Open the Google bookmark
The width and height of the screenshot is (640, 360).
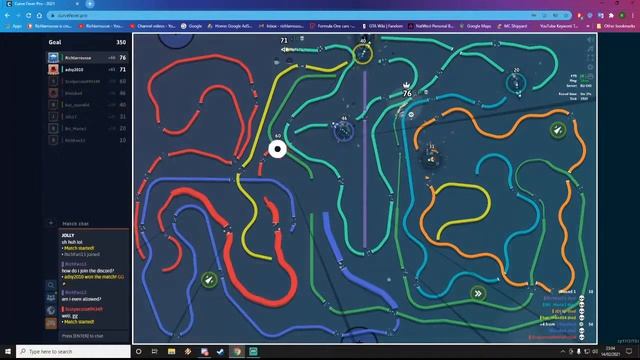(x=192, y=26)
